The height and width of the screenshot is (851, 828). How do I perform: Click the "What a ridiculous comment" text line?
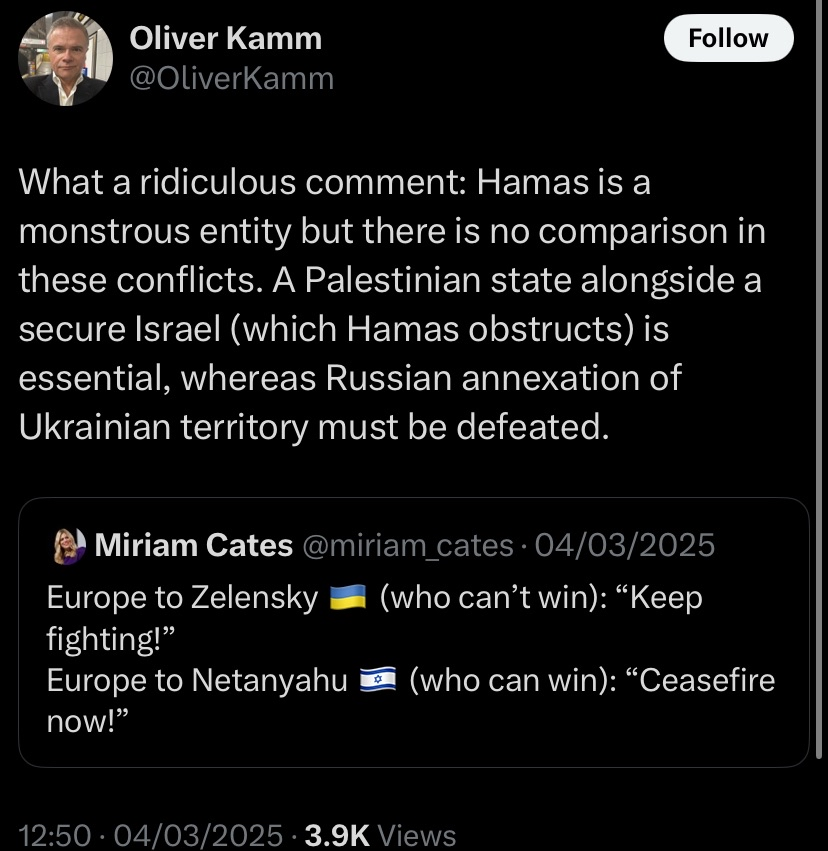click(335, 182)
